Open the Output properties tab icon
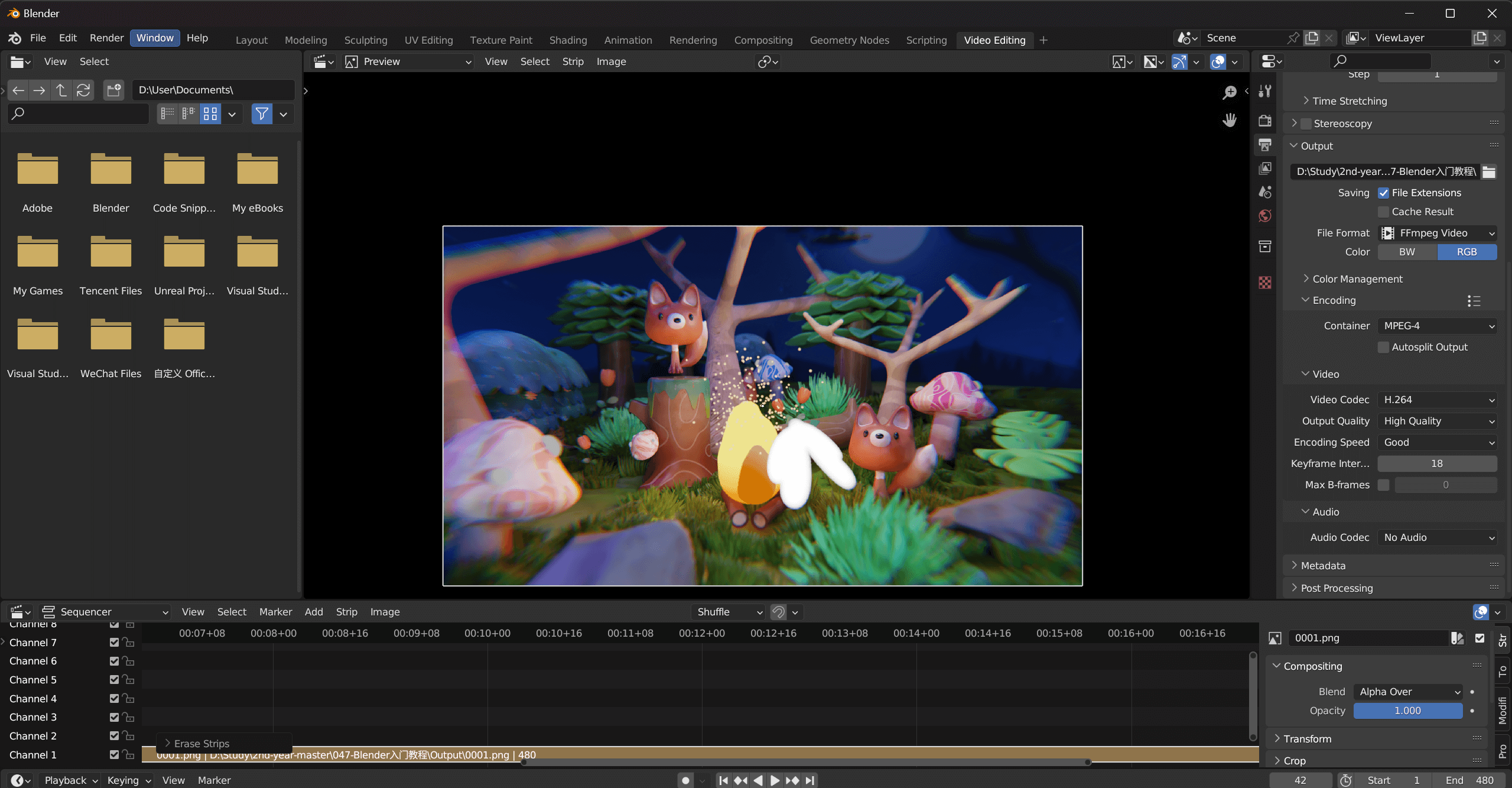Image resolution: width=1512 pixels, height=788 pixels. 1265,144
